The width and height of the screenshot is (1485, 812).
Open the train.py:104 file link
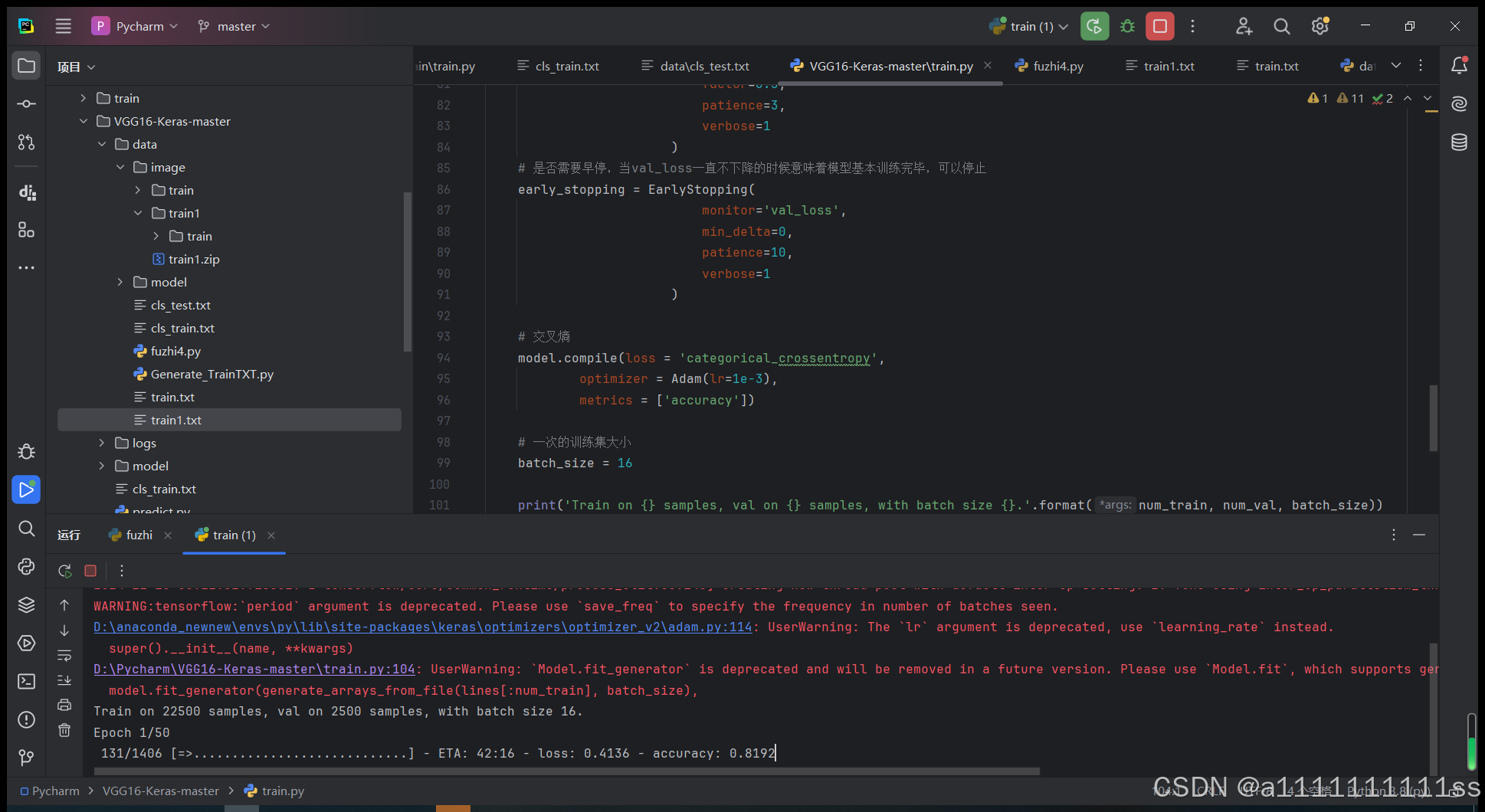pyautogui.click(x=254, y=669)
